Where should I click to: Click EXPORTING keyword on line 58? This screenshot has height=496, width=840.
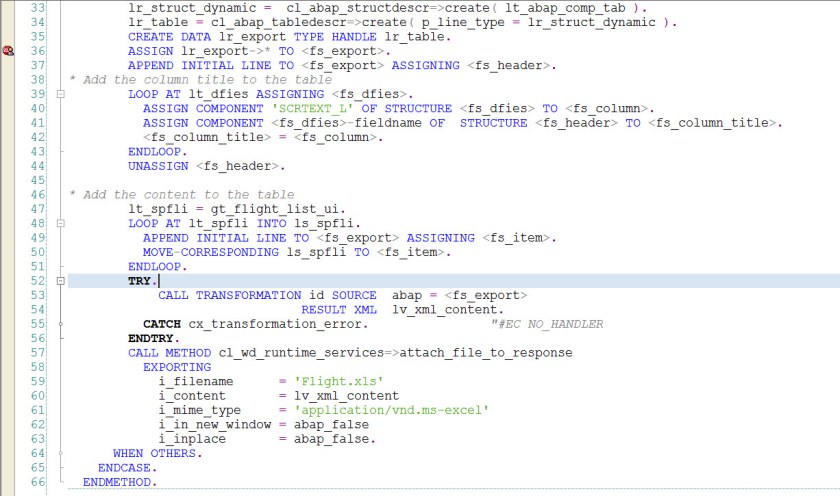[x=177, y=367]
